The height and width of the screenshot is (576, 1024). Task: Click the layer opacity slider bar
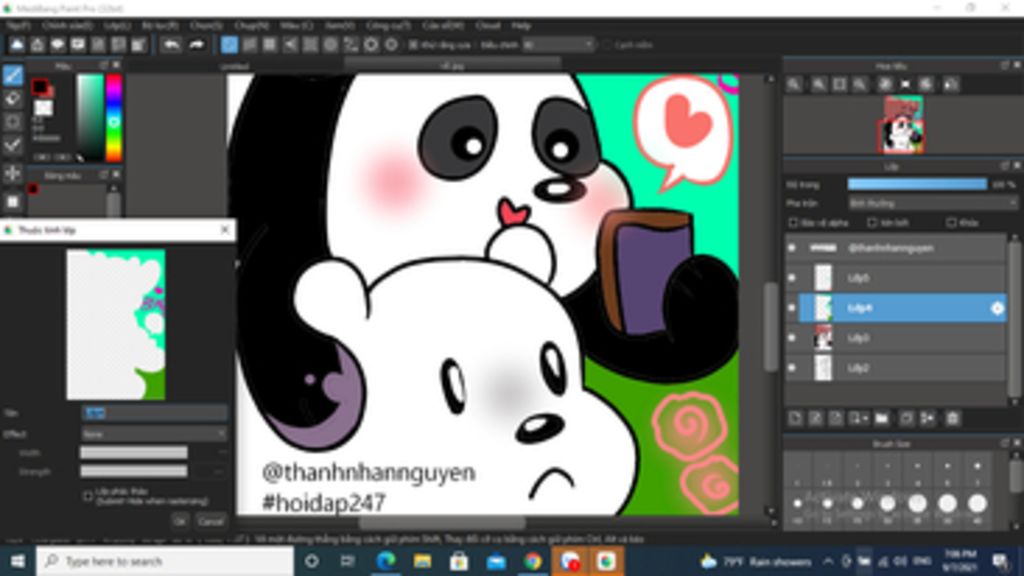(917, 184)
